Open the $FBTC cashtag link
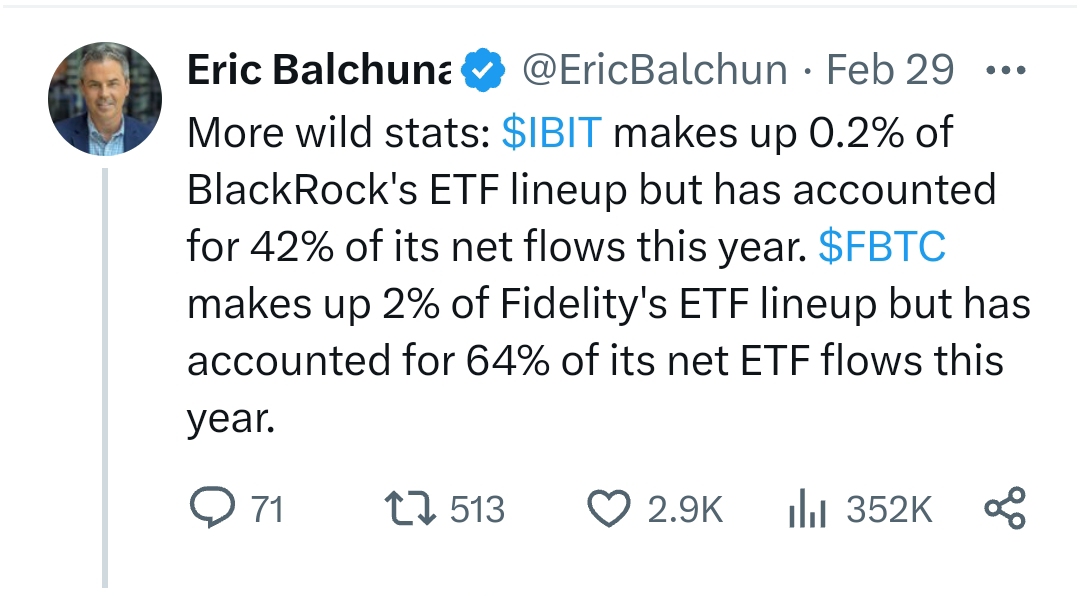1080x596 pixels. coord(881,247)
